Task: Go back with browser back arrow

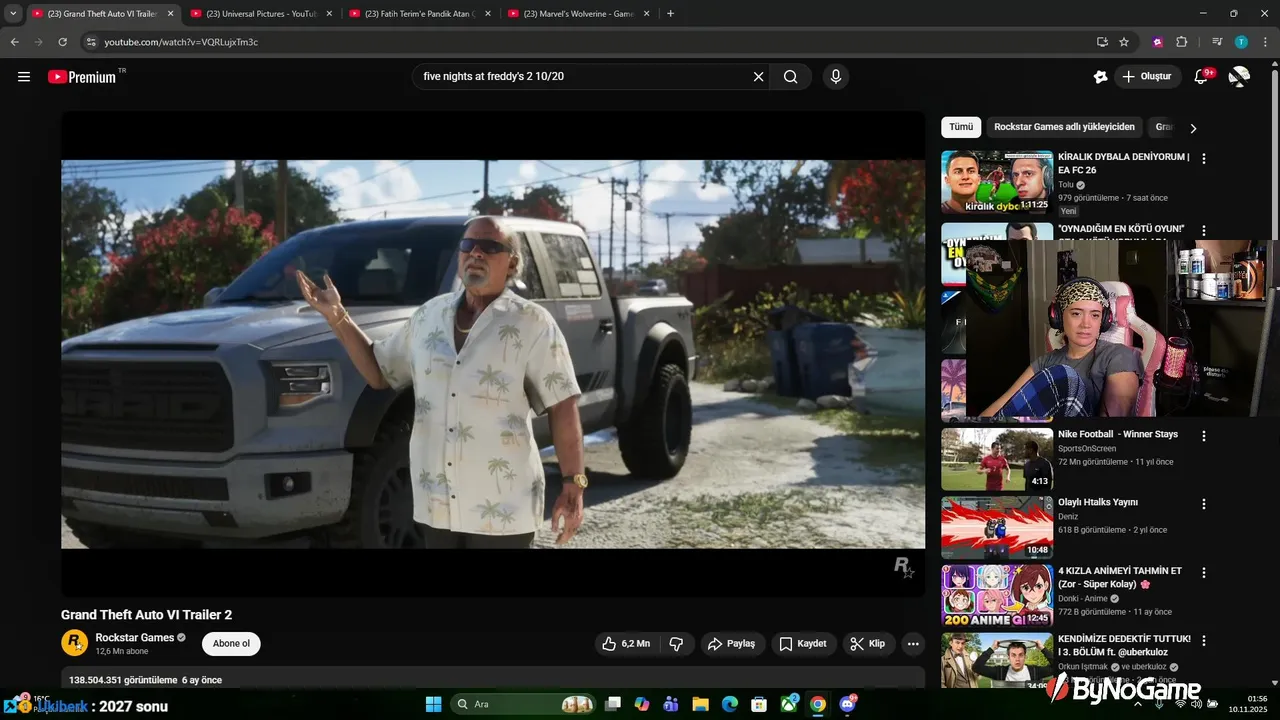Action: 15,42
